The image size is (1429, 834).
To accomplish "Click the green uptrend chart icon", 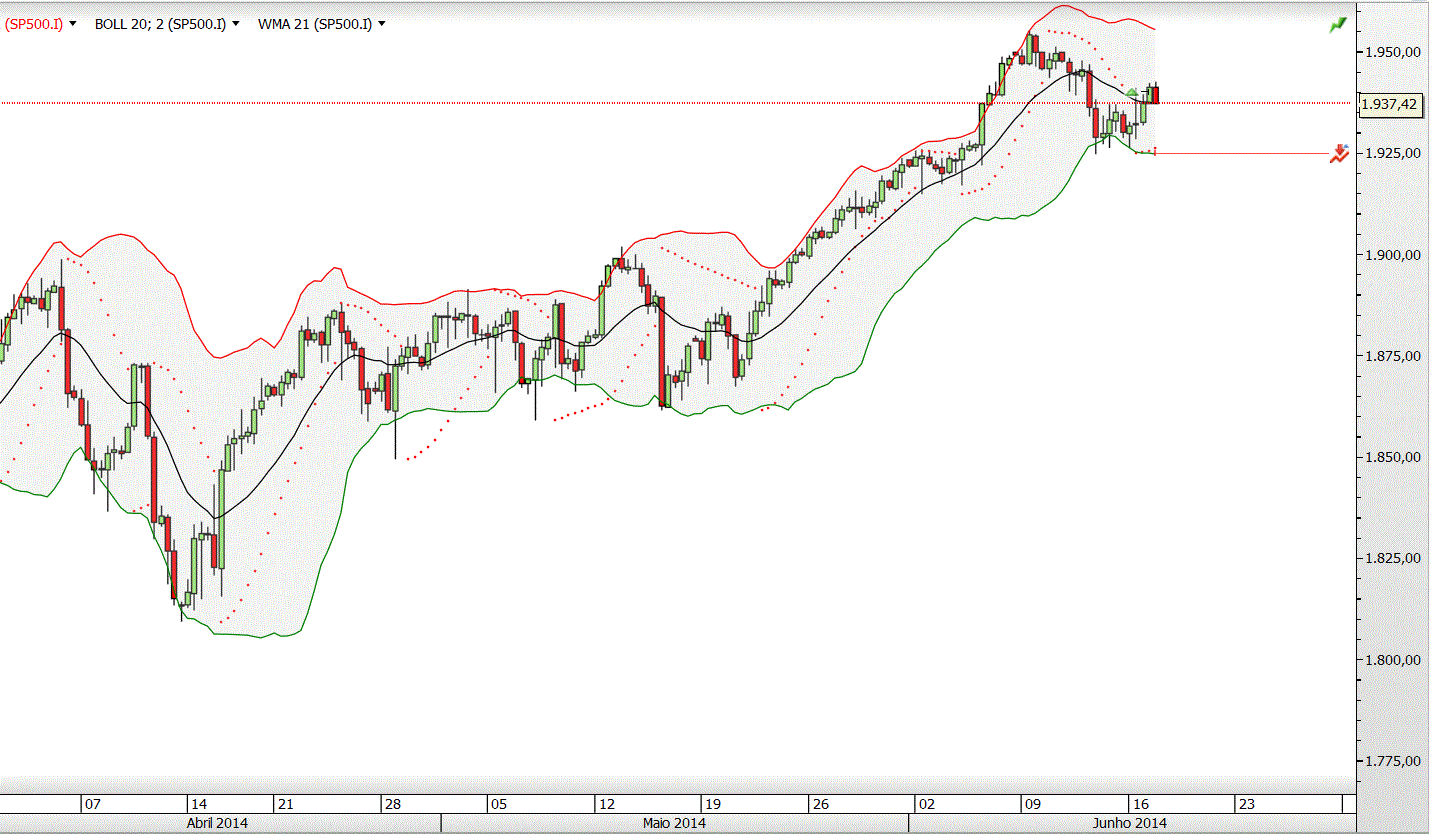I will click(1338, 24).
